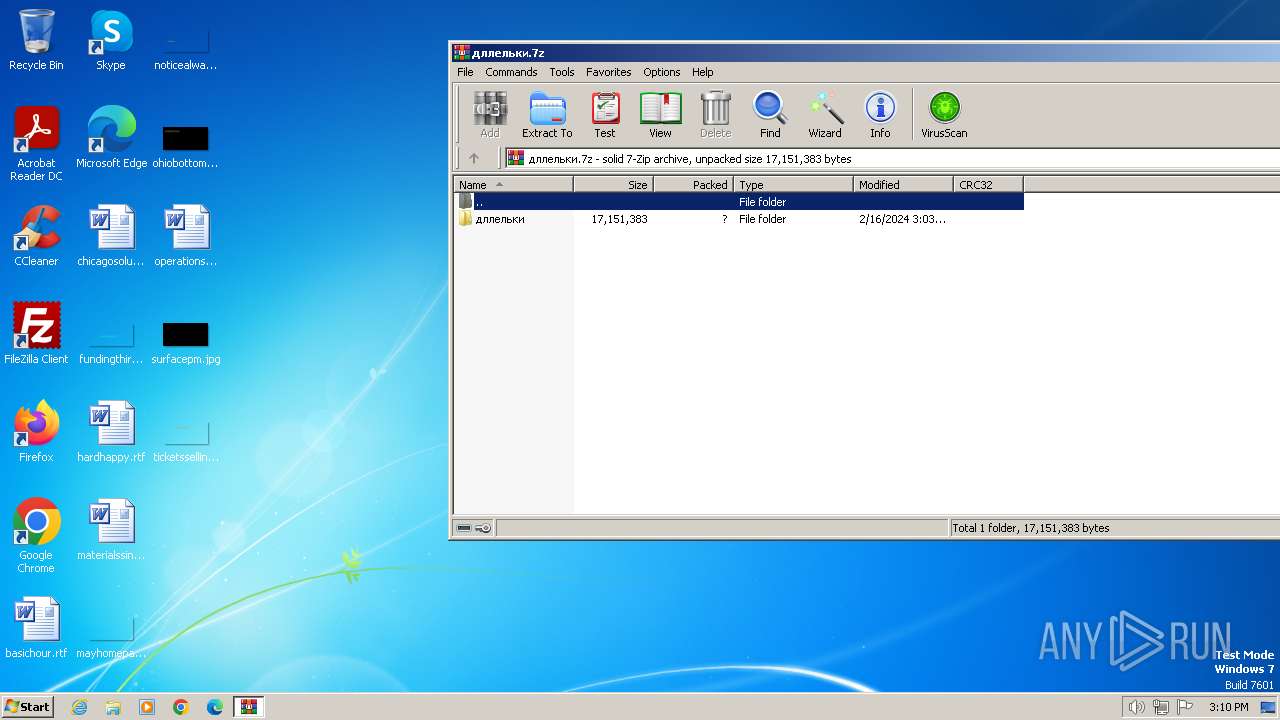Open Windows Explorer from taskbar
The width and height of the screenshot is (1280, 720).
point(113,707)
